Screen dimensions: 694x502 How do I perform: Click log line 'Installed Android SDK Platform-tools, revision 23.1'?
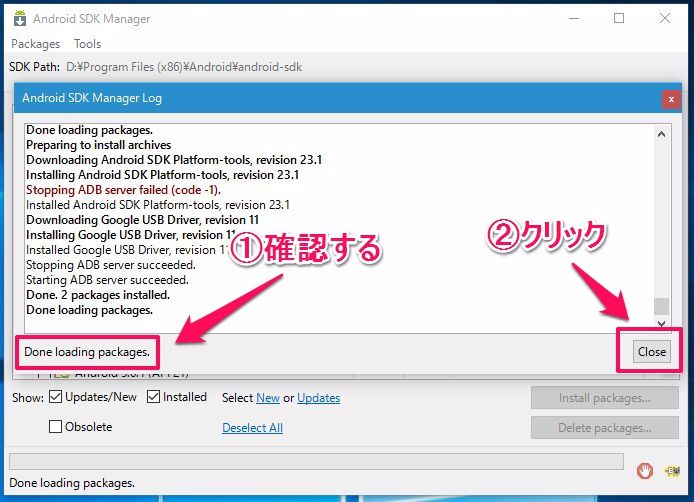[158, 205]
